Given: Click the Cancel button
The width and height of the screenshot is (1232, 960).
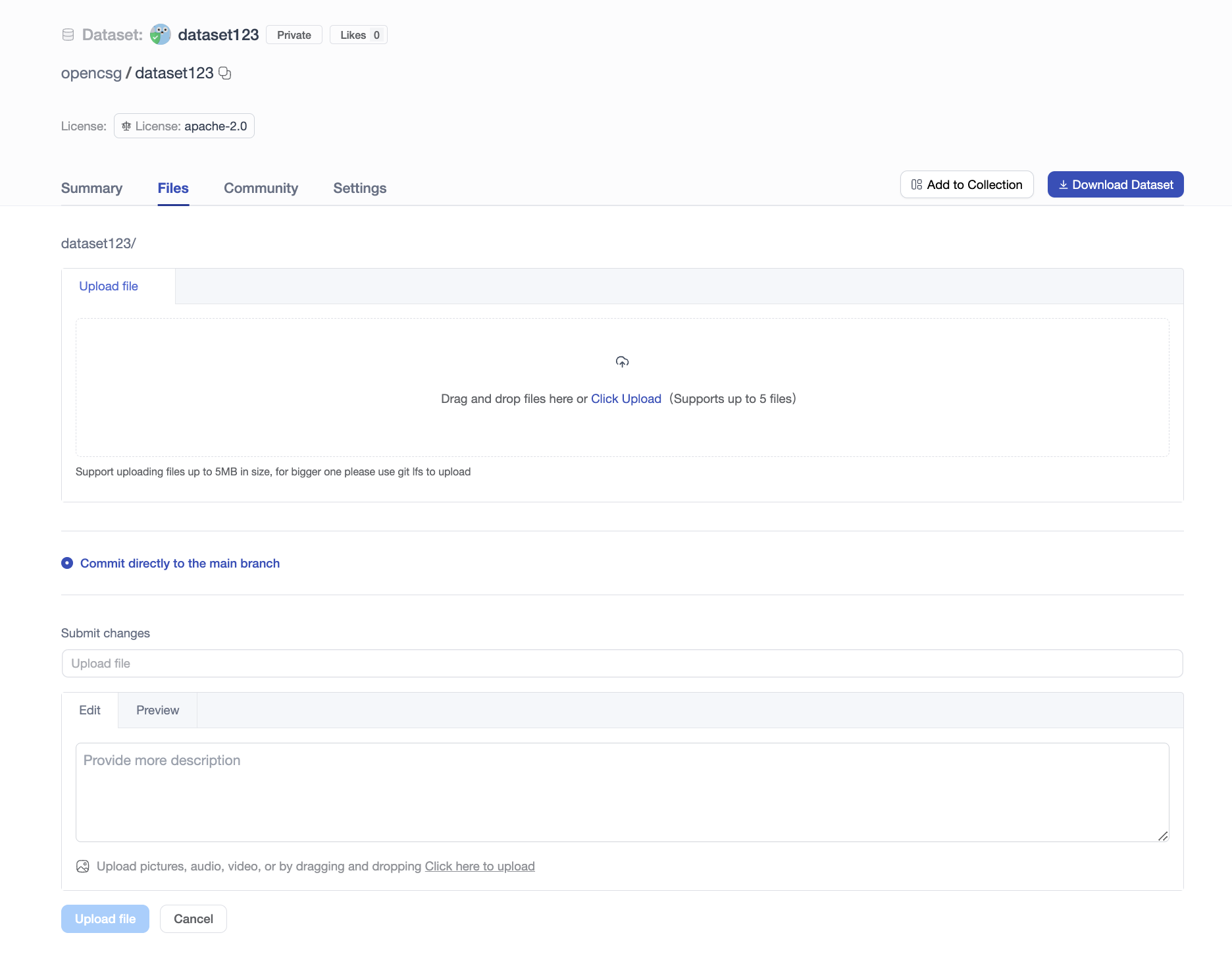Looking at the screenshot, I should 193,919.
